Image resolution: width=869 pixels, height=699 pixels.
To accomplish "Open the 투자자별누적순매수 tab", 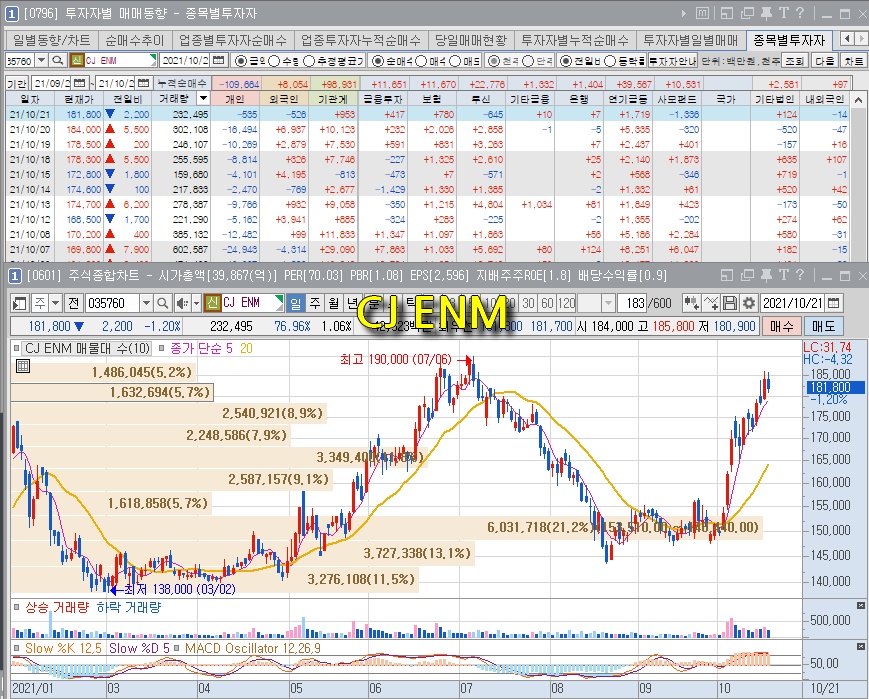I will [575, 40].
